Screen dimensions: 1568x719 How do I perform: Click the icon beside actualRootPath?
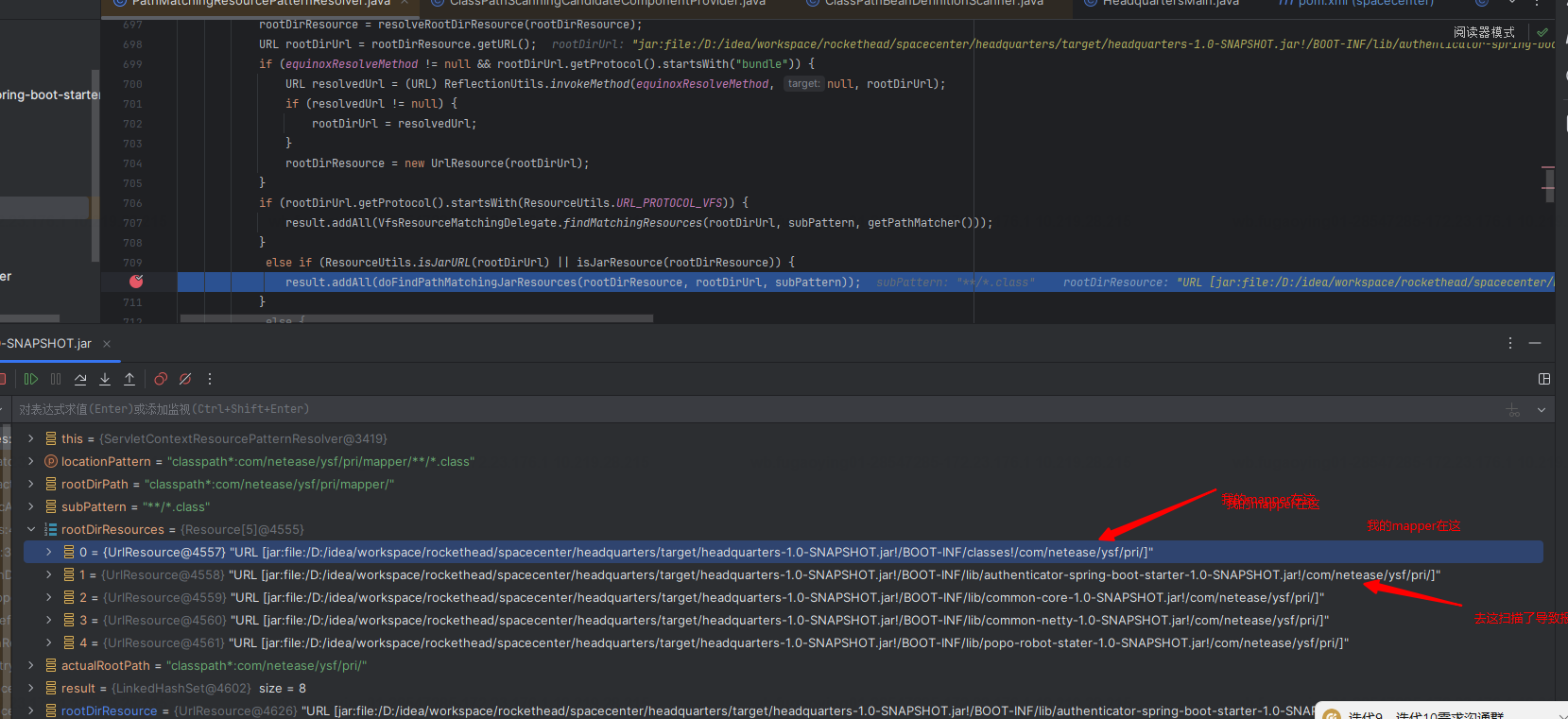click(x=51, y=665)
